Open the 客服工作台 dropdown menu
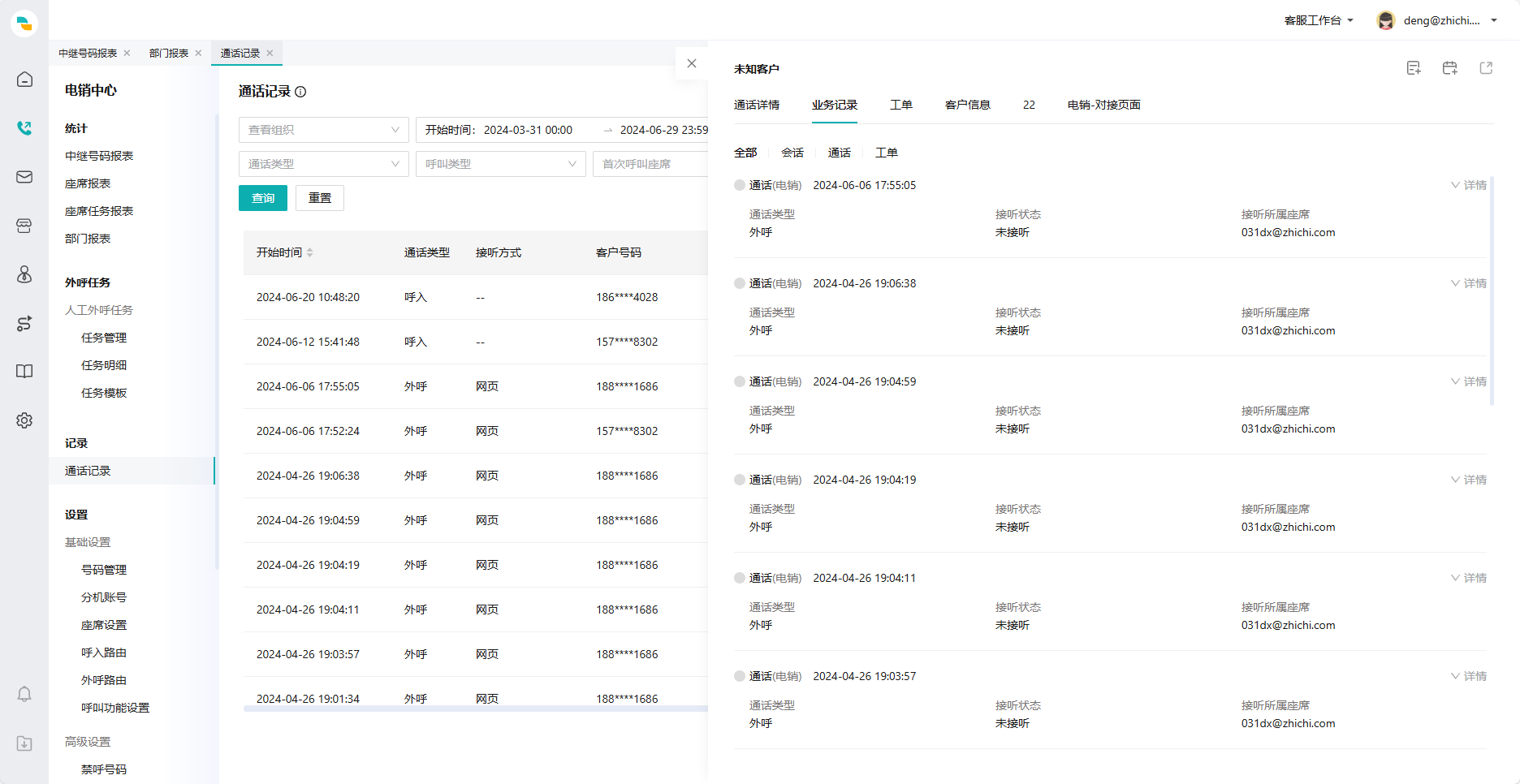 coord(1319,20)
